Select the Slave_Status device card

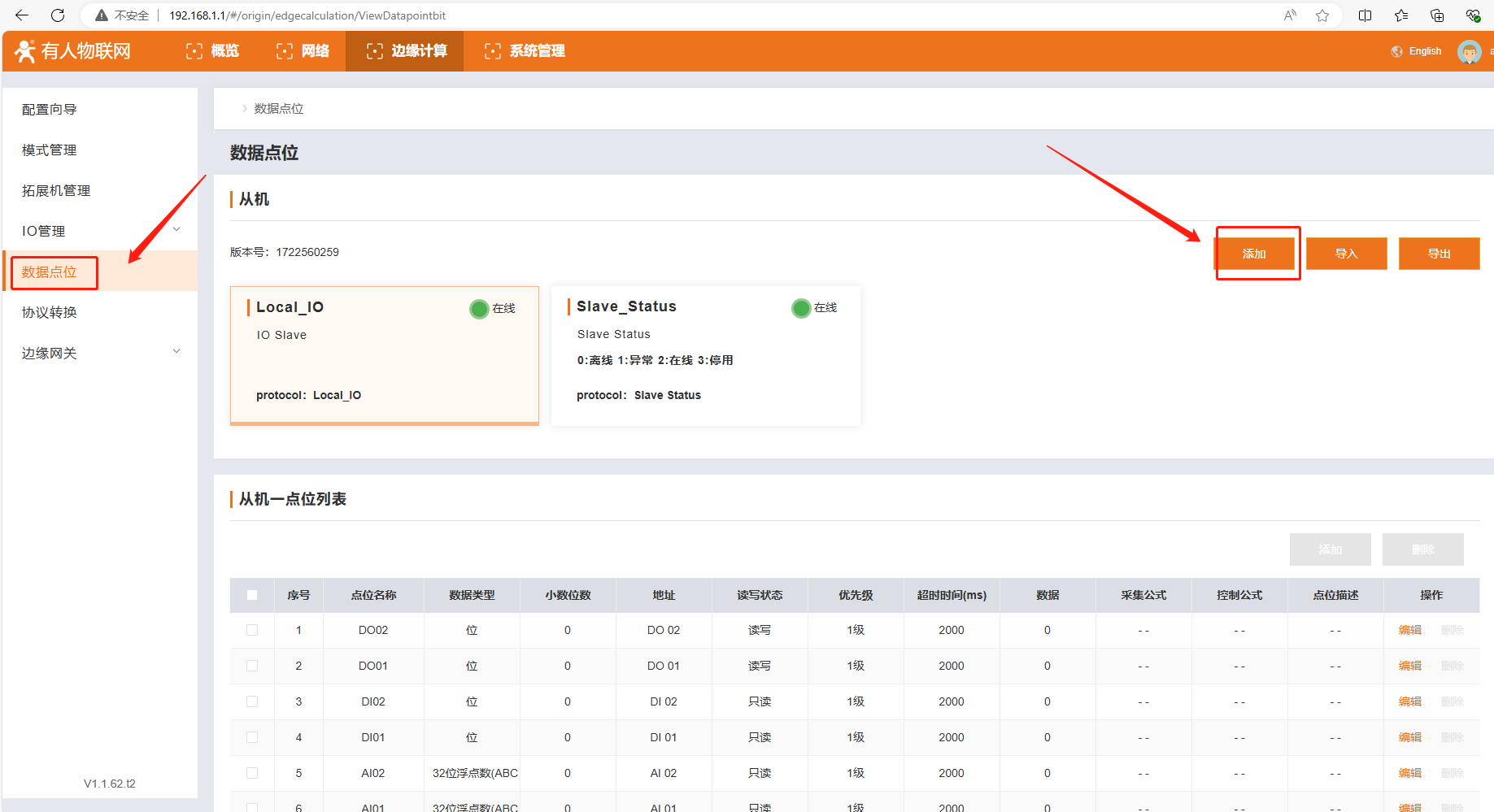[705, 355]
